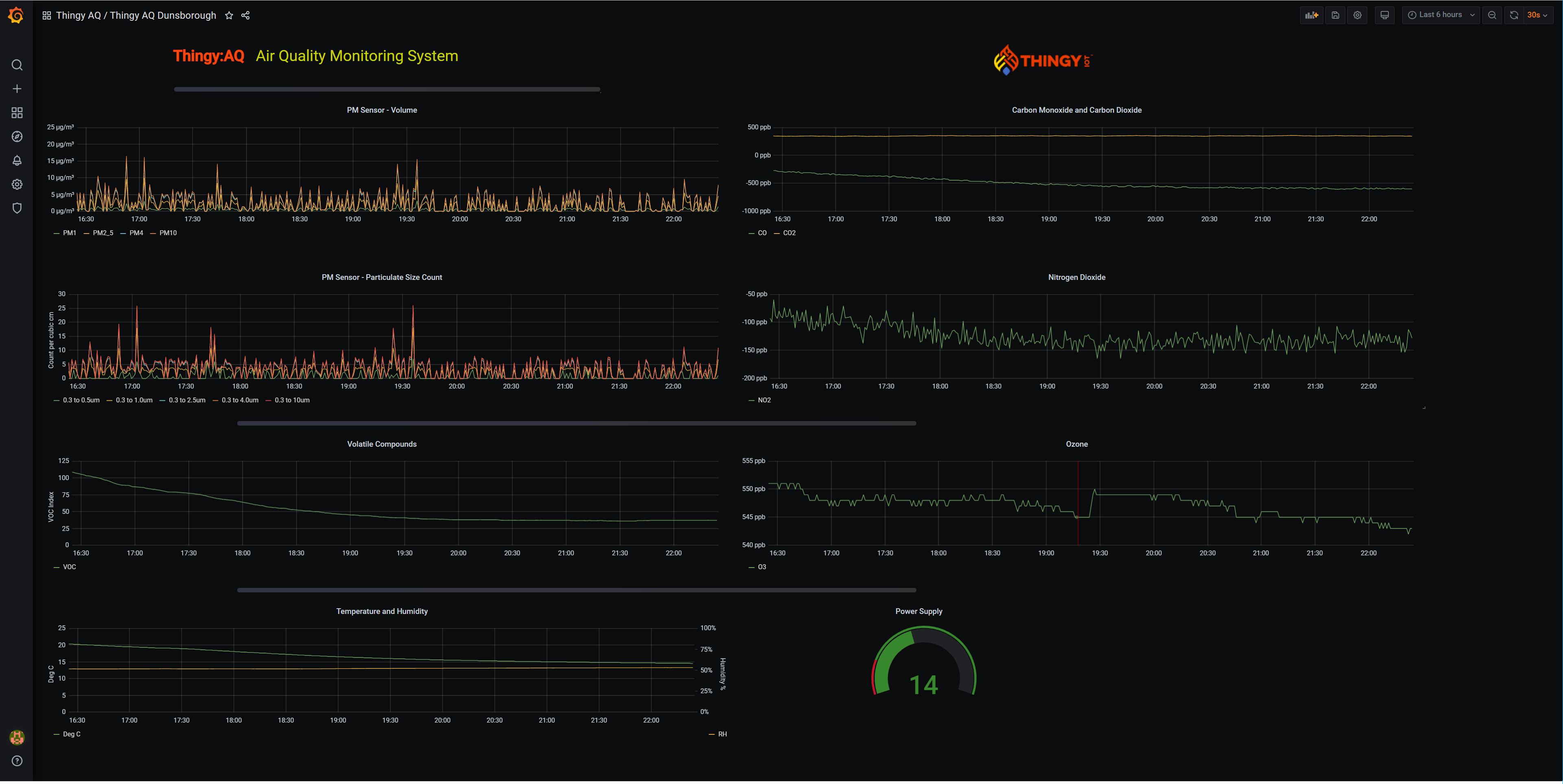1563x784 pixels.
Task: Click Air Quality Monitoring System heading
Action: (x=357, y=56)
